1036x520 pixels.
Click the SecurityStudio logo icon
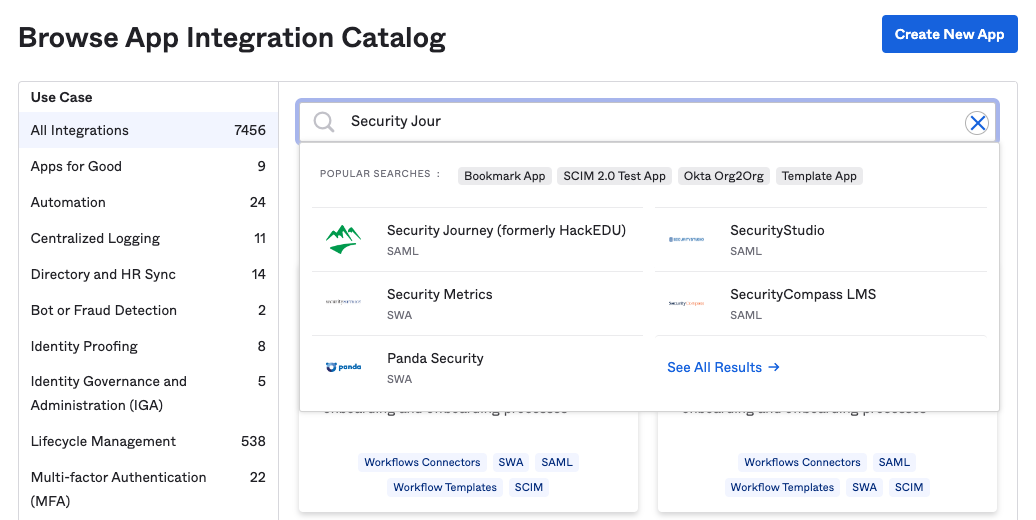686,239
